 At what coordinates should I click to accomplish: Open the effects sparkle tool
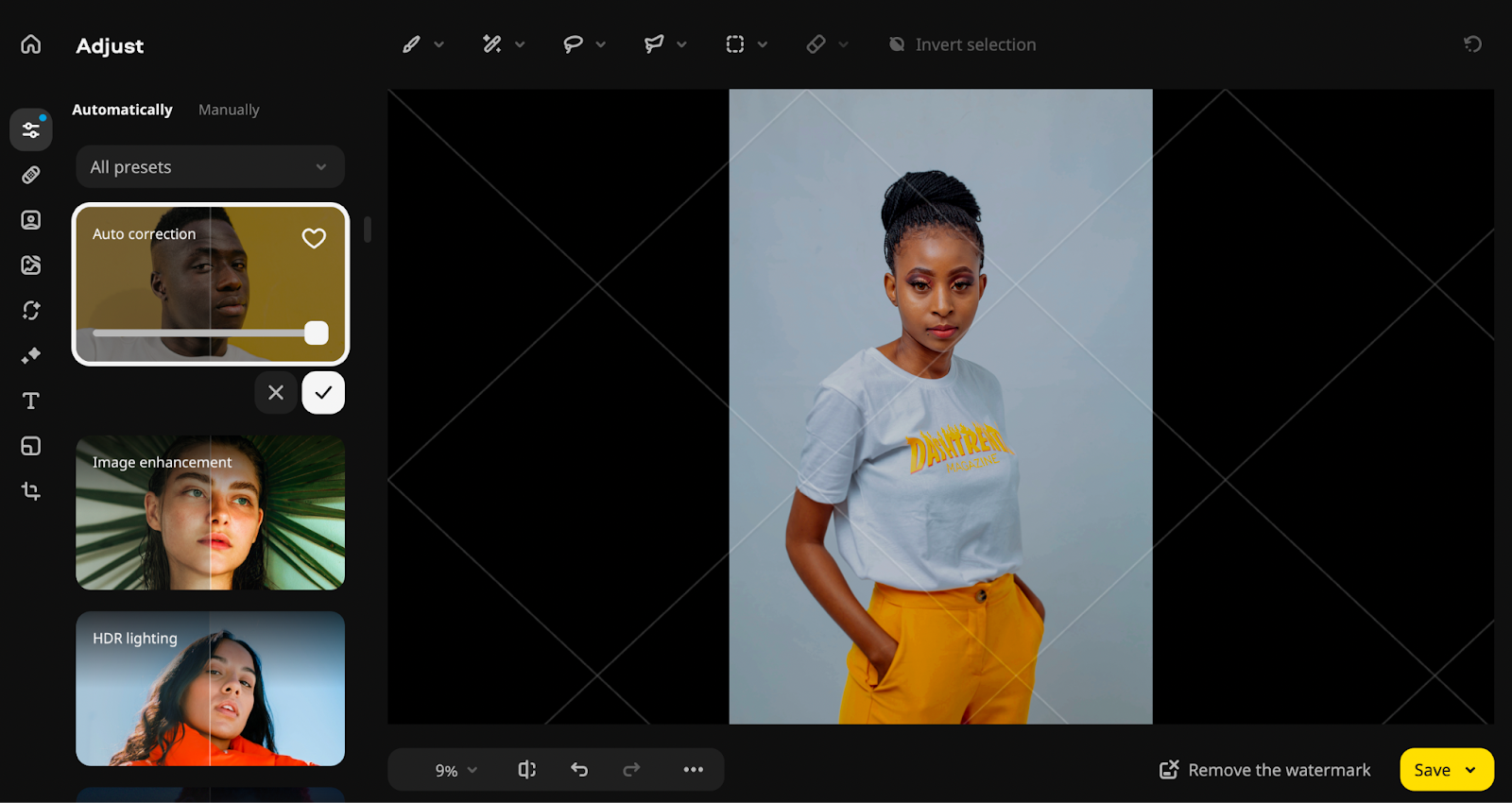[x=31, y=355]
